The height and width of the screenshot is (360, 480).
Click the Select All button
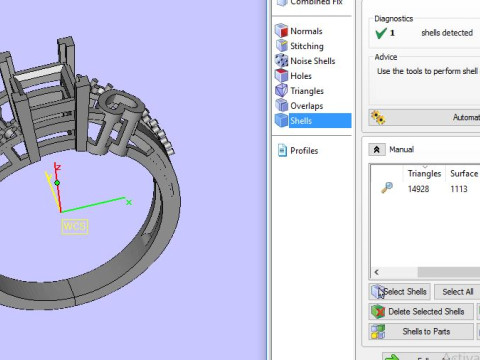pos(457,292)
